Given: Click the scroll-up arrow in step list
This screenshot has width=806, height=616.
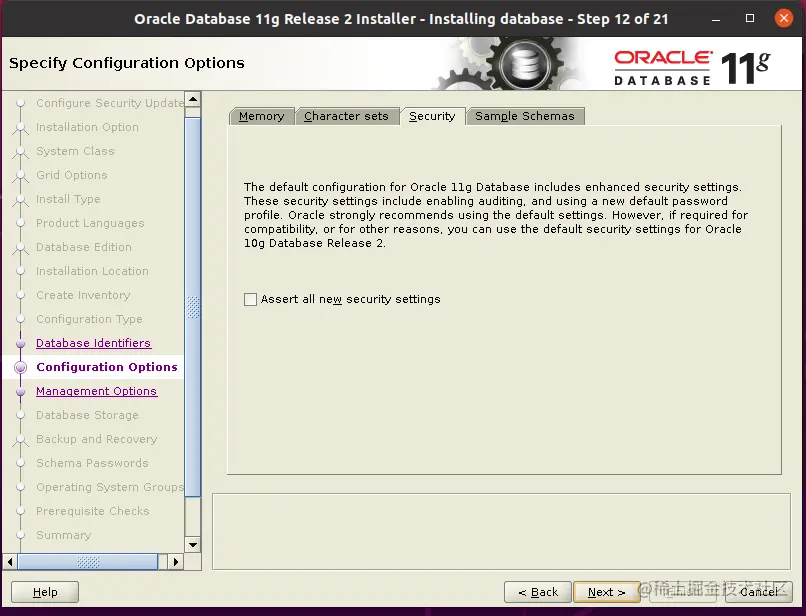Looking at the screenshot, I should [193, 99].
